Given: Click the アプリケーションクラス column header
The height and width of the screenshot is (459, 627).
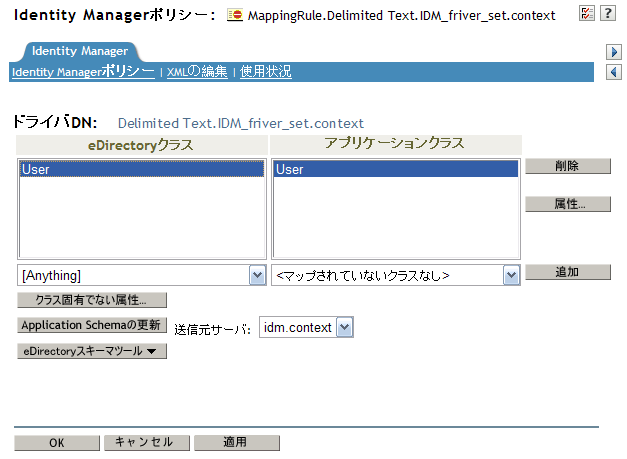Looking at the screenshot, I should (x=395, y=144).
